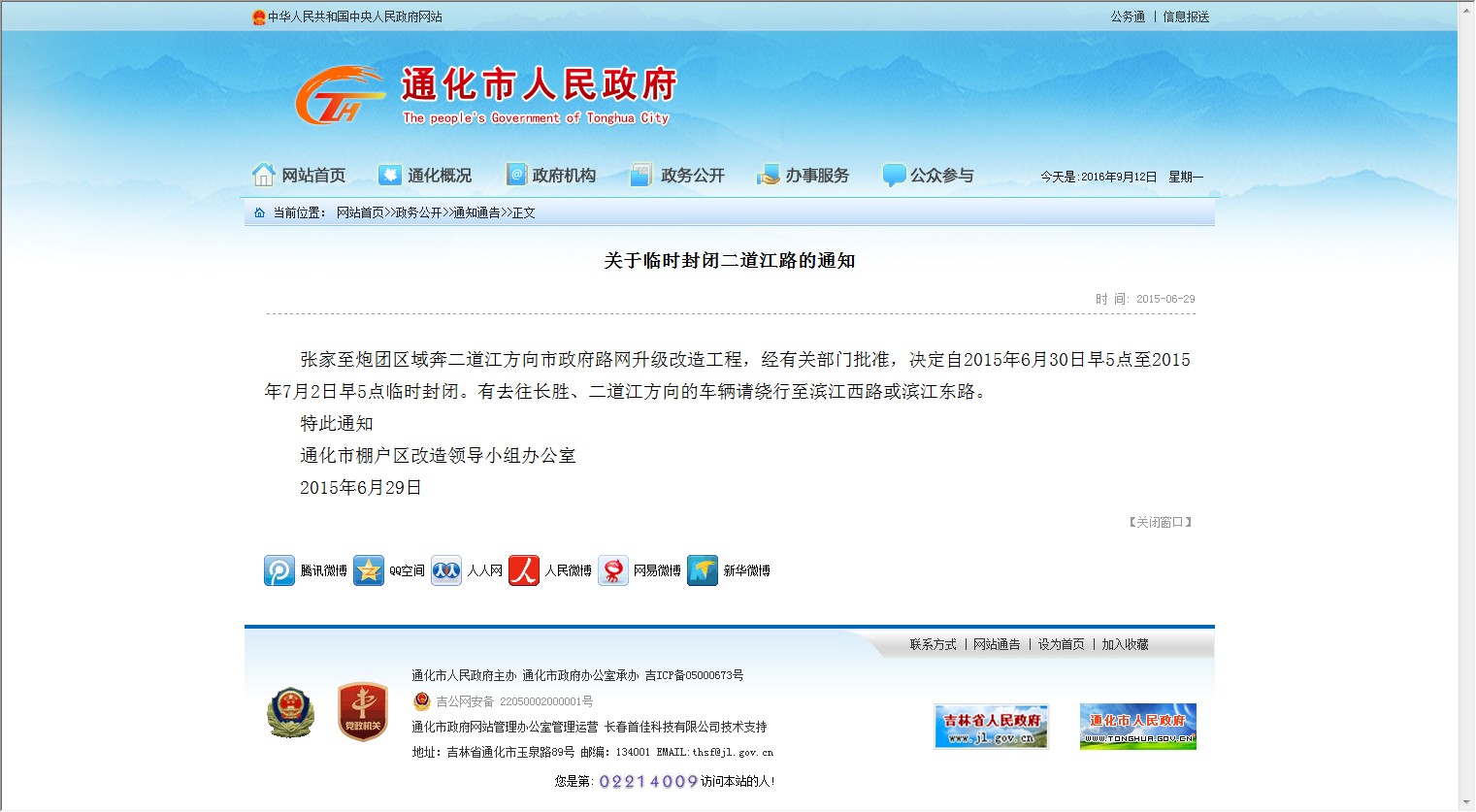
Task: Click the 人人网 share icon
Action: (446, 570)
